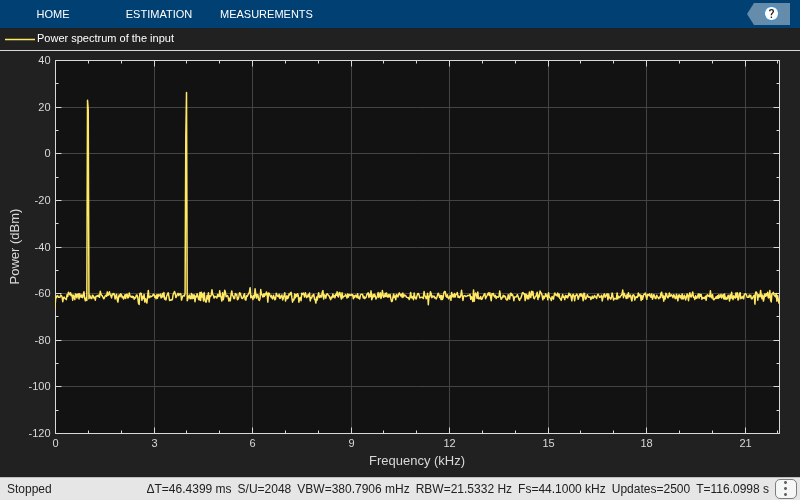Open the help question mark icon
Screen dimensions: 800x500
pyautogui.click(x=771, y=14)
